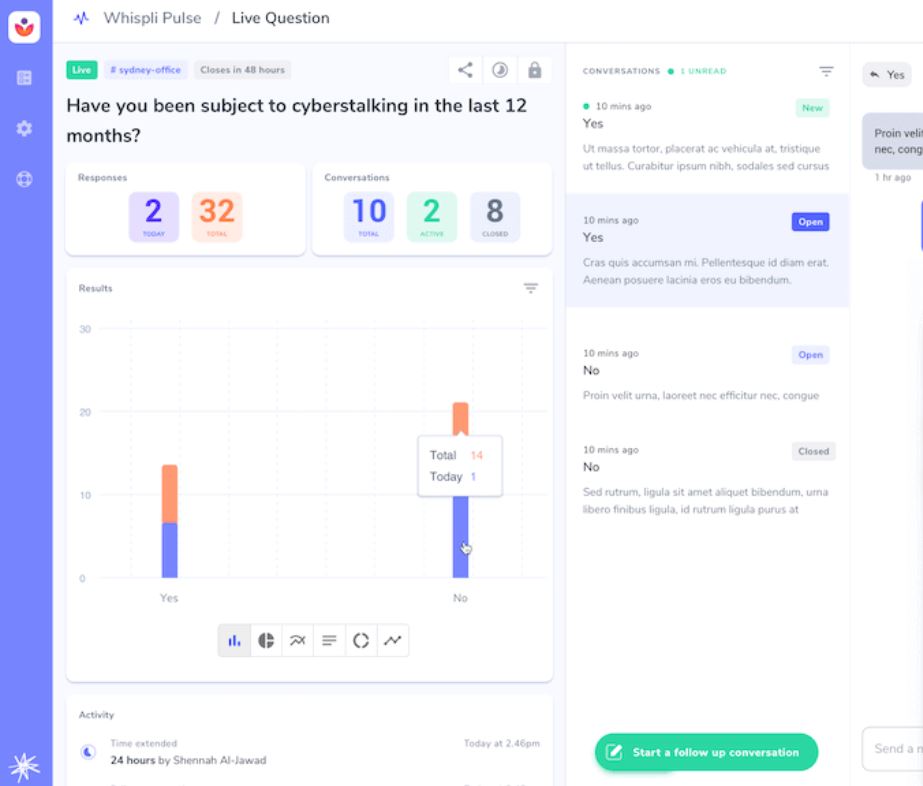923x786 pixels.
Task: Click the Today 1 tooltip row
Action: (453, 476)
